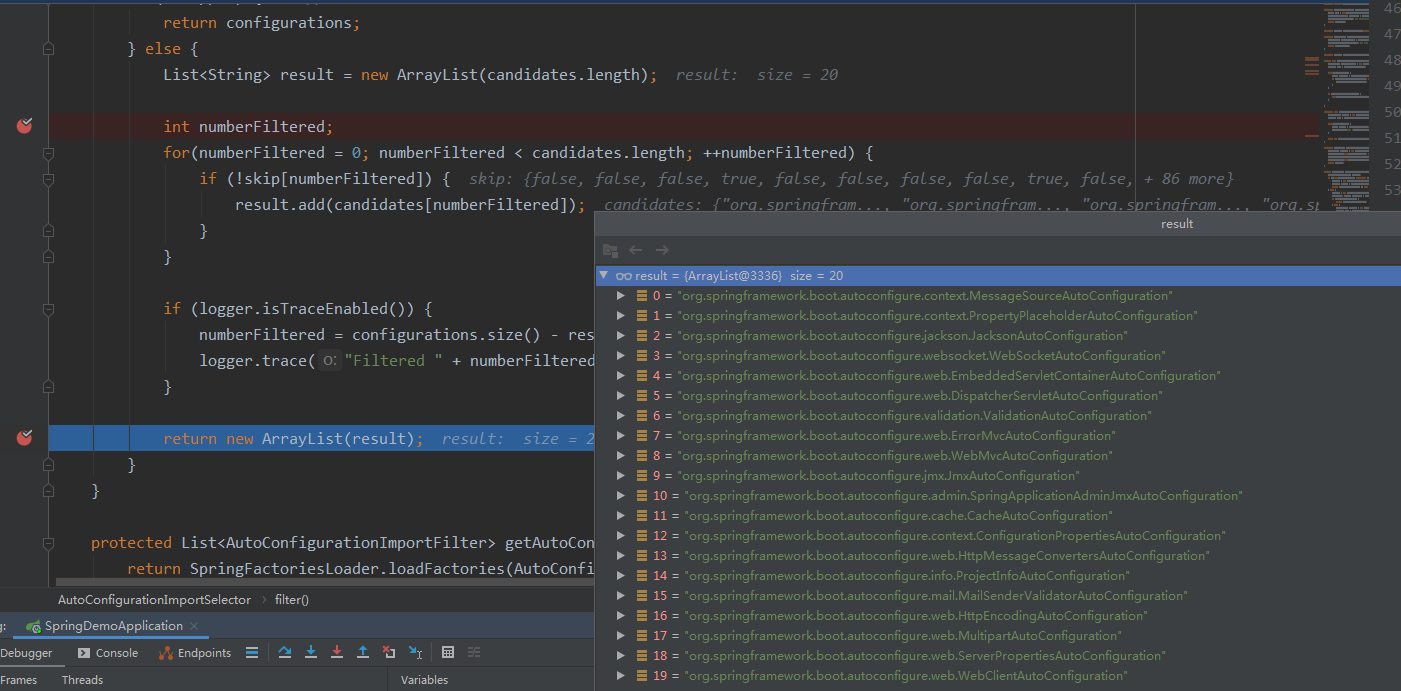Click the Drop Frame icon
Screen dimensions: 1401x691
coord(389,652)
